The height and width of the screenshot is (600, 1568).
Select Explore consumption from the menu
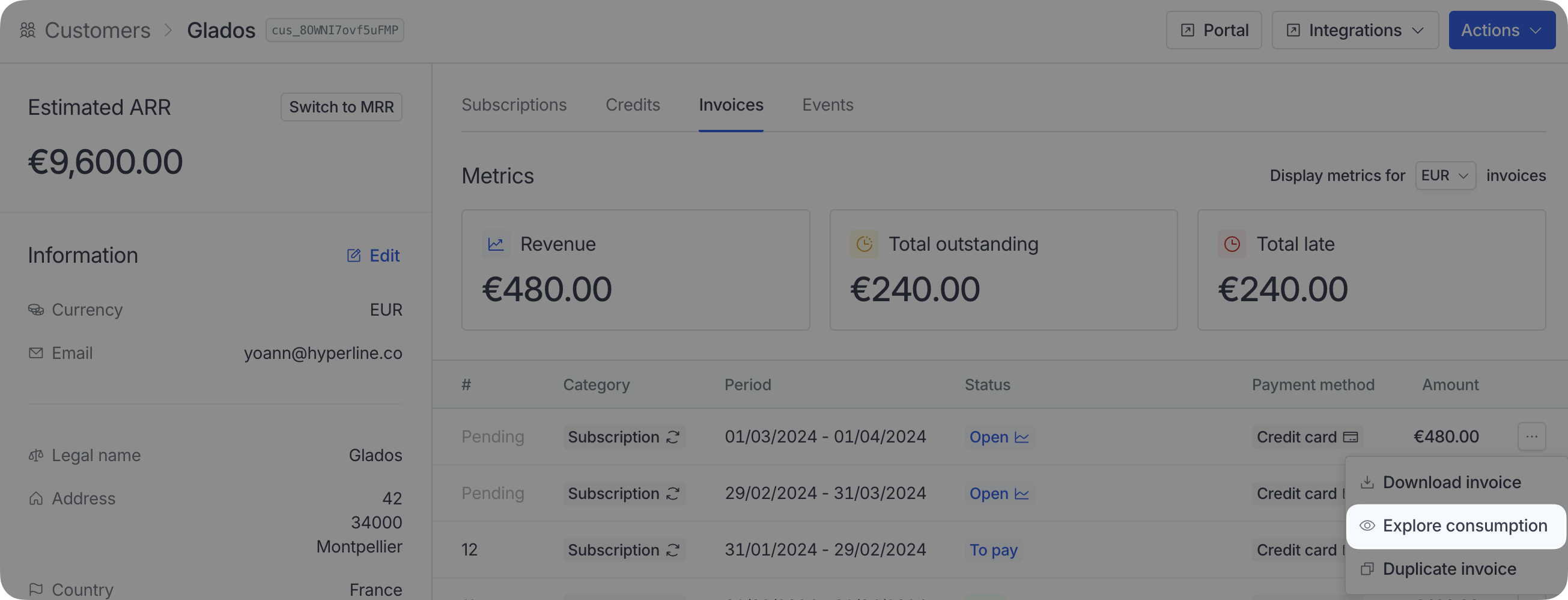[x=1455, y=525]
